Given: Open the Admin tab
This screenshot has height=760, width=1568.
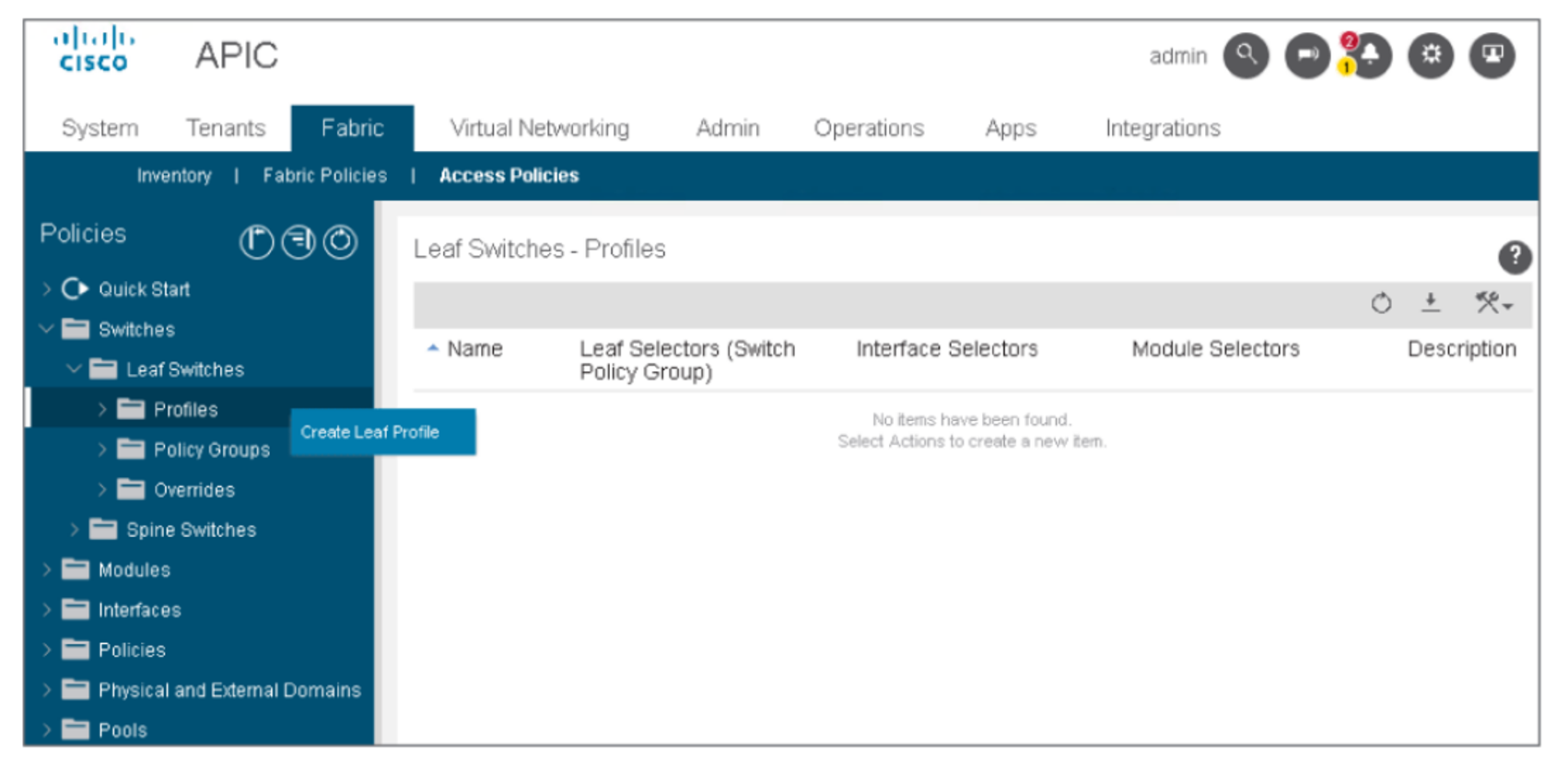Looking at the screenshot, I should click(728, 128).
